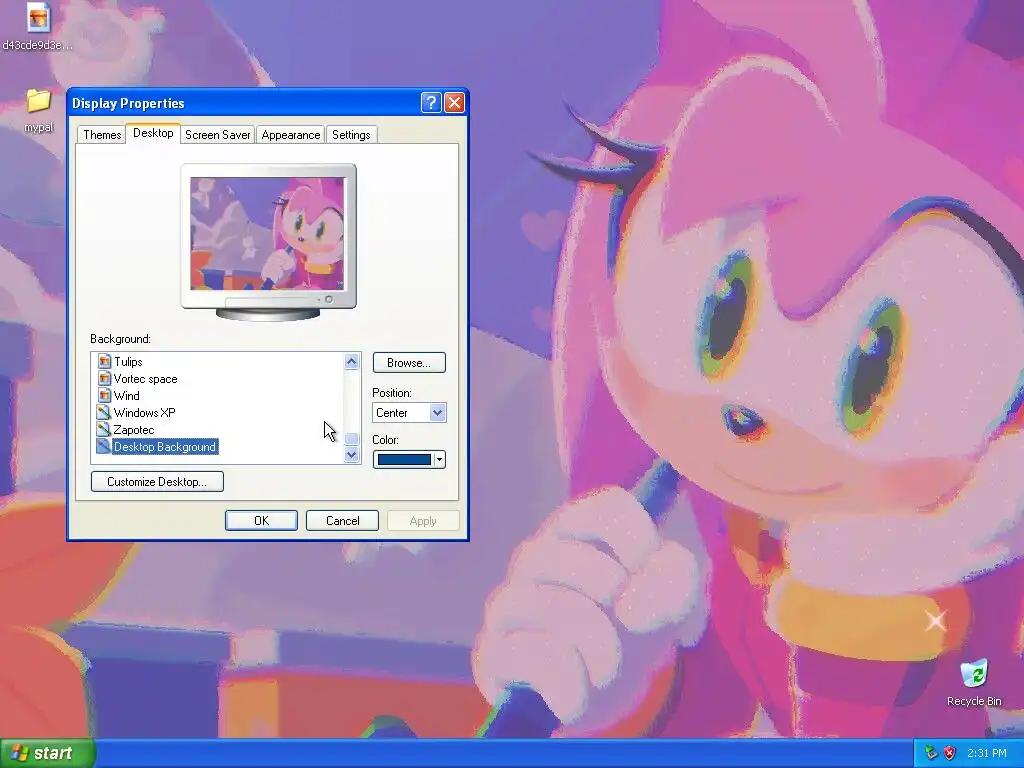This screenshot has width=1024, height=768.
Task: Click the background list scrollbar thumb
Action: coord(351,438)
